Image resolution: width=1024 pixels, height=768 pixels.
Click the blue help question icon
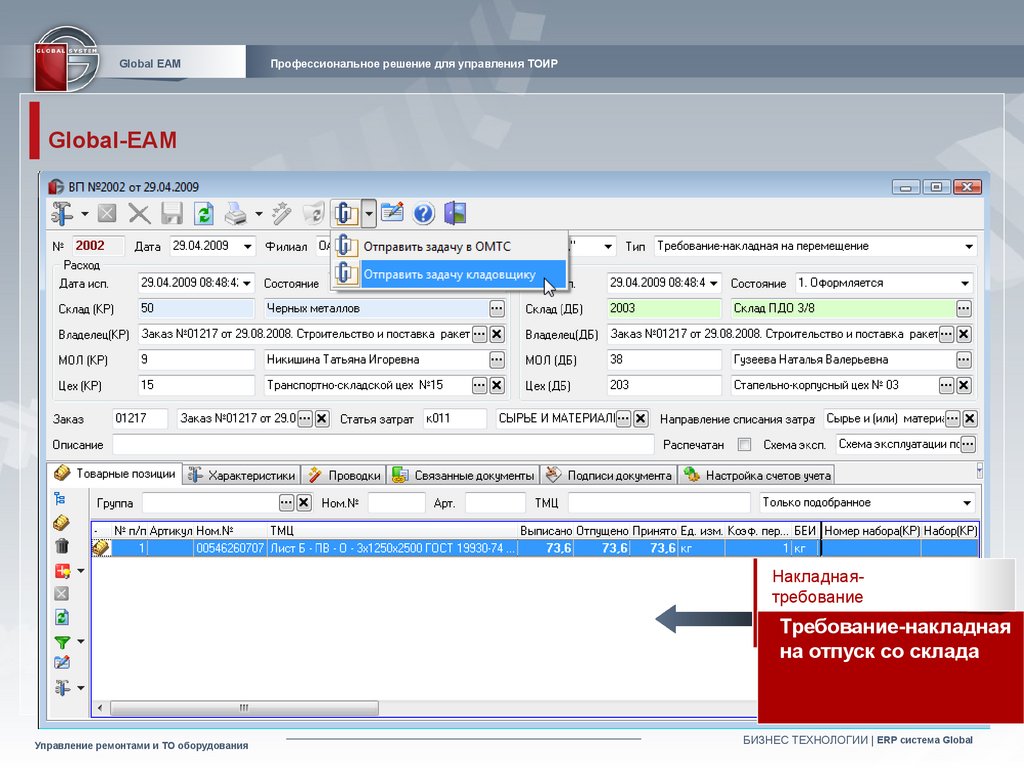(x=424, y=214)
